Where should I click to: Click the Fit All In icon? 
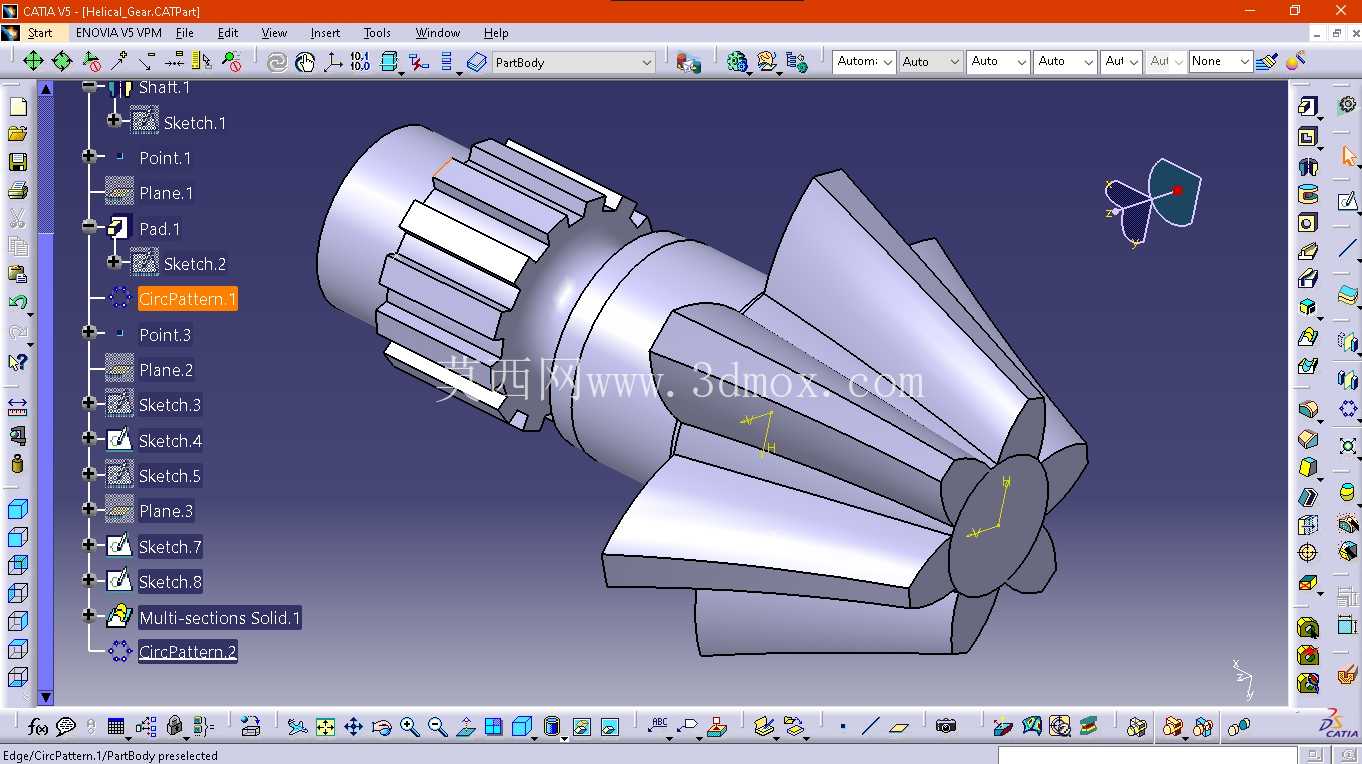325,727
